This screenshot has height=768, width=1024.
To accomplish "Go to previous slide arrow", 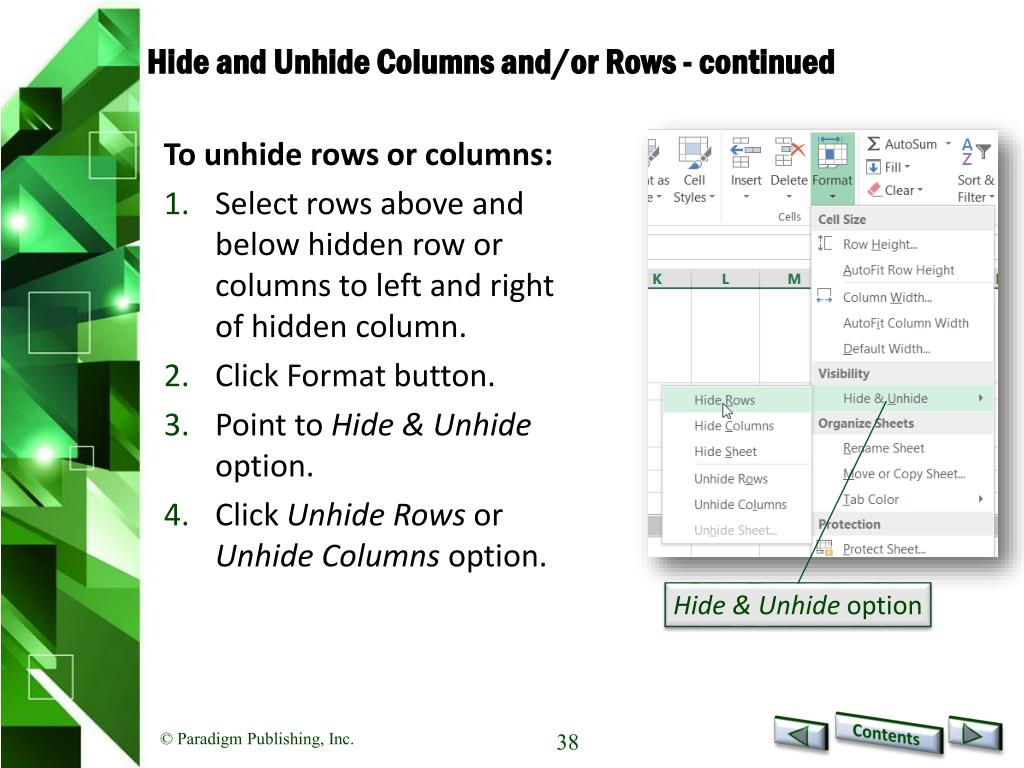I will [x=801, y=734].
